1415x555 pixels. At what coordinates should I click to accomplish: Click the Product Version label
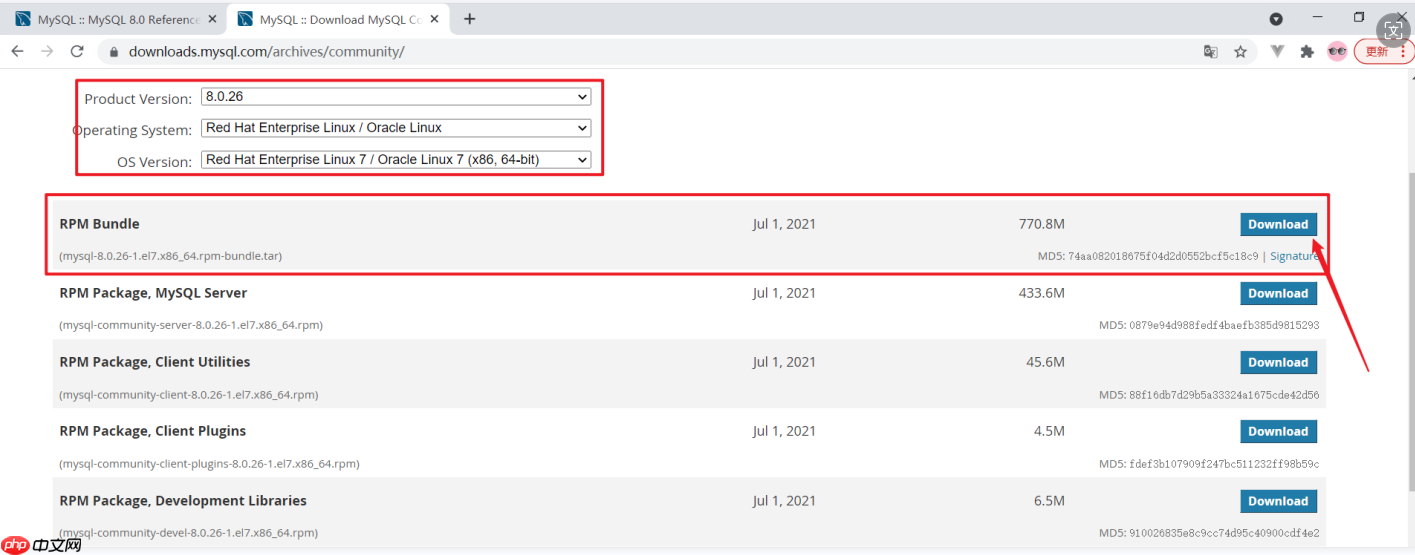pyautogui.click(x=138, y=99)
